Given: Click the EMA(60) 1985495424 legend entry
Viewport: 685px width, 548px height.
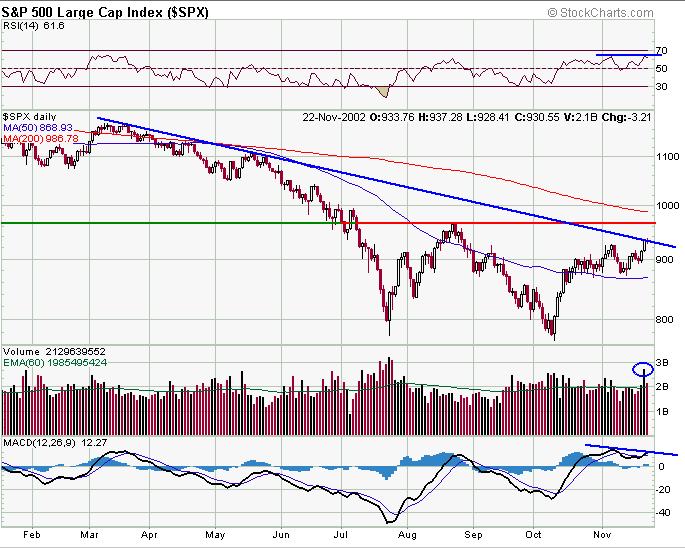Looking at the screenshot, I should 55,363.
